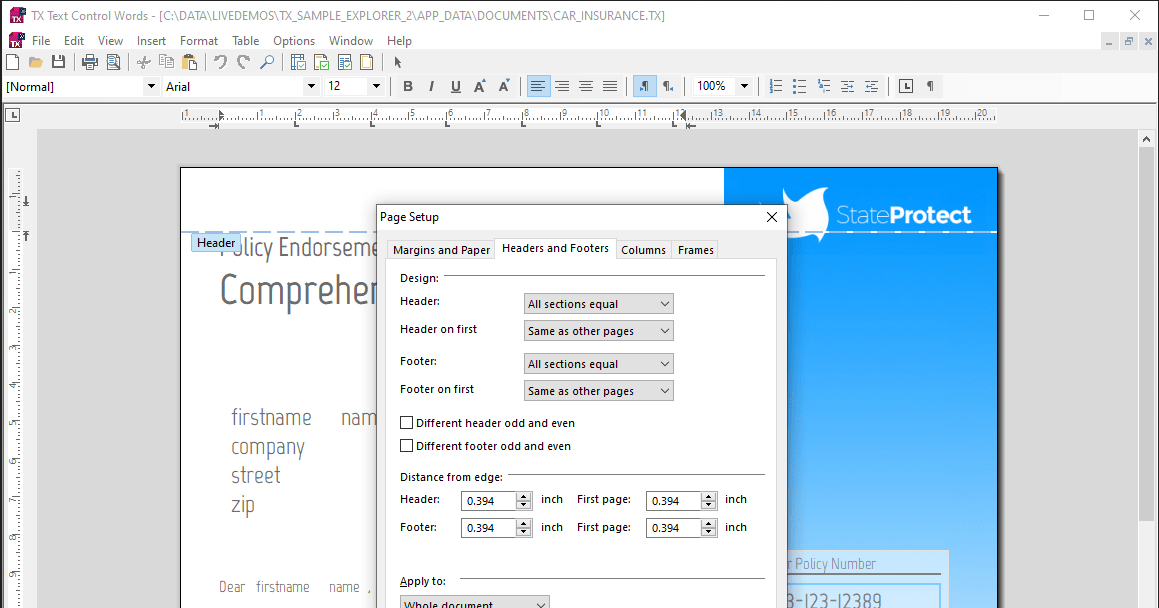Open the zoom percentage dropdown
The width and height of the screenshot is (1159, 608).
pyautogui.click(x=744, y=86)
